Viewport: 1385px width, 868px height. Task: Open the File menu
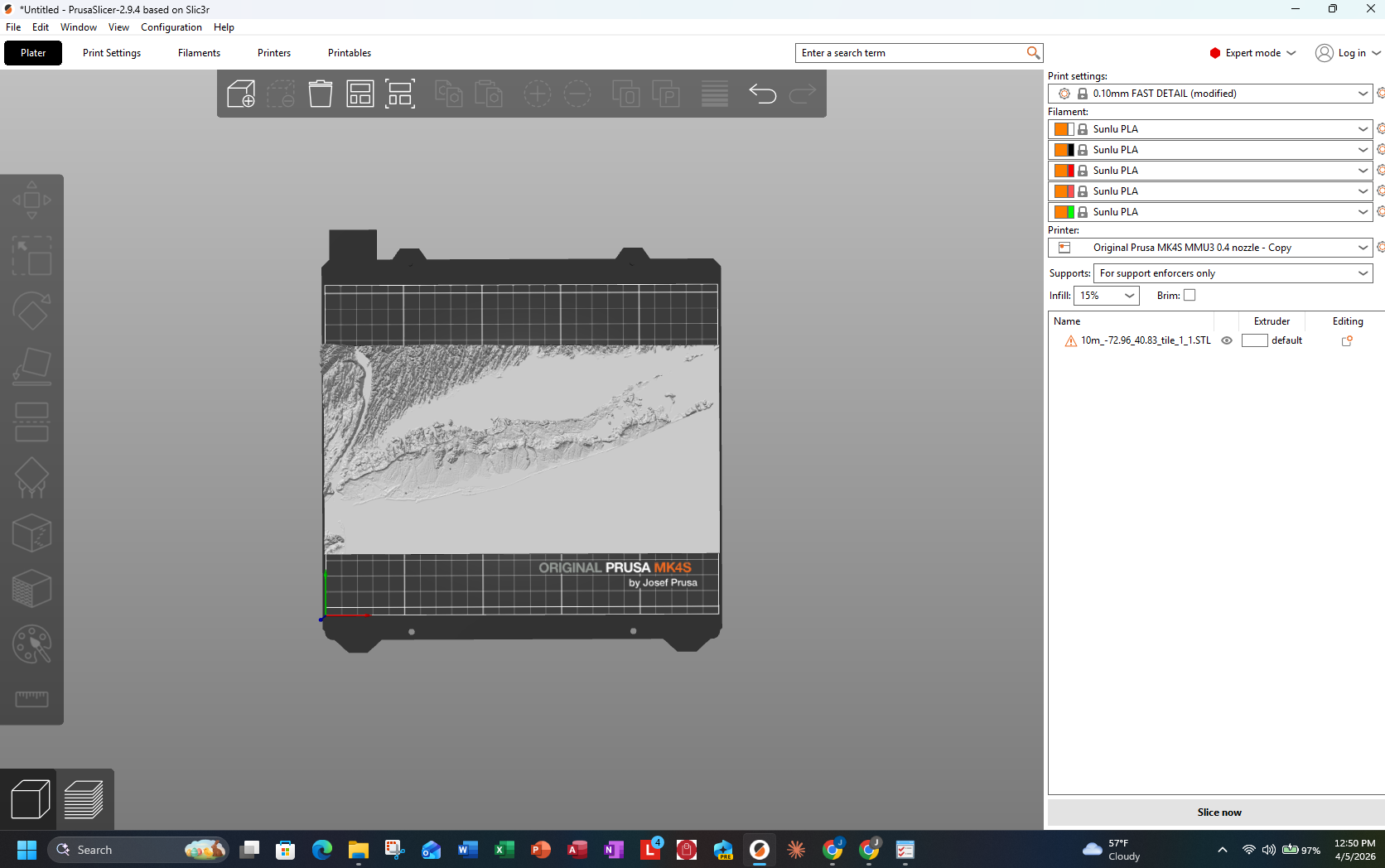[x=13, y=27]
